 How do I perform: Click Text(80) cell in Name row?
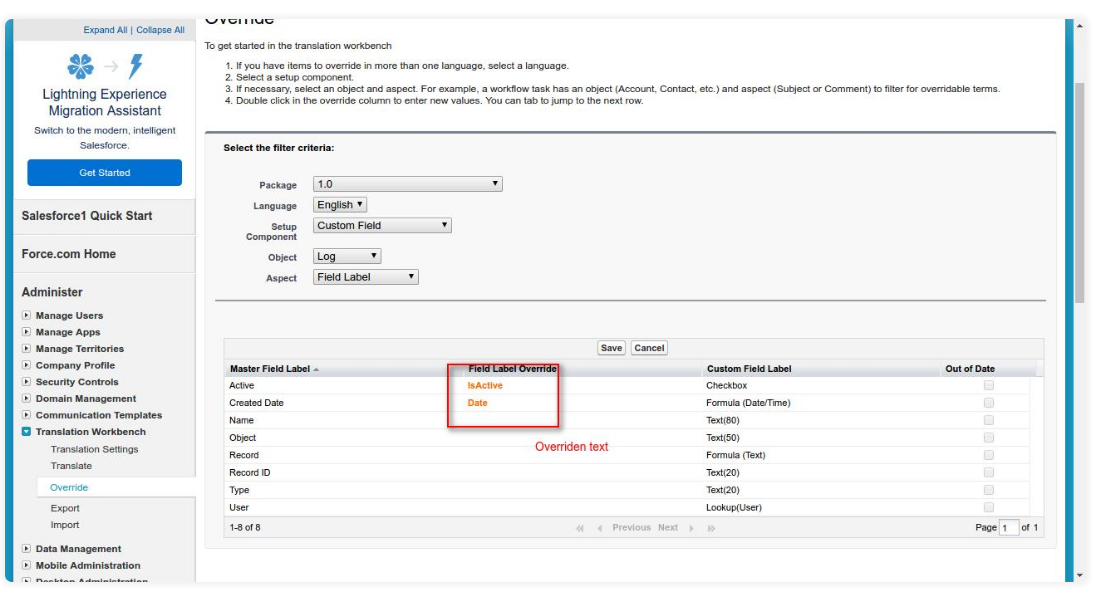(x=722, y=420)
